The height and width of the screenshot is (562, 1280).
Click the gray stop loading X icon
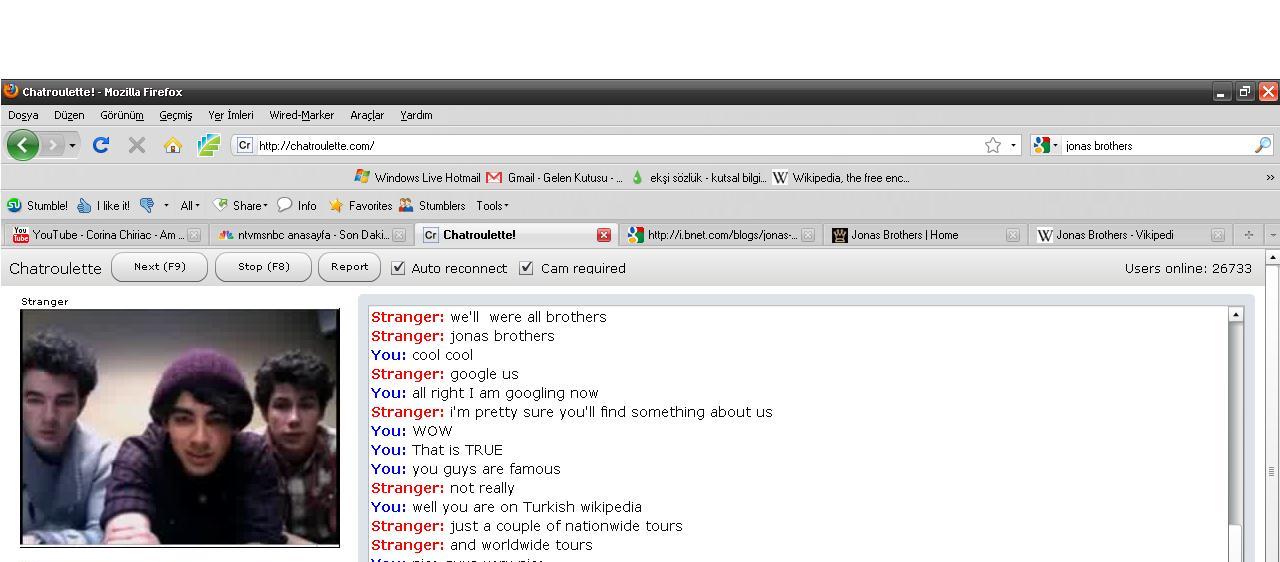pos(137,145)
